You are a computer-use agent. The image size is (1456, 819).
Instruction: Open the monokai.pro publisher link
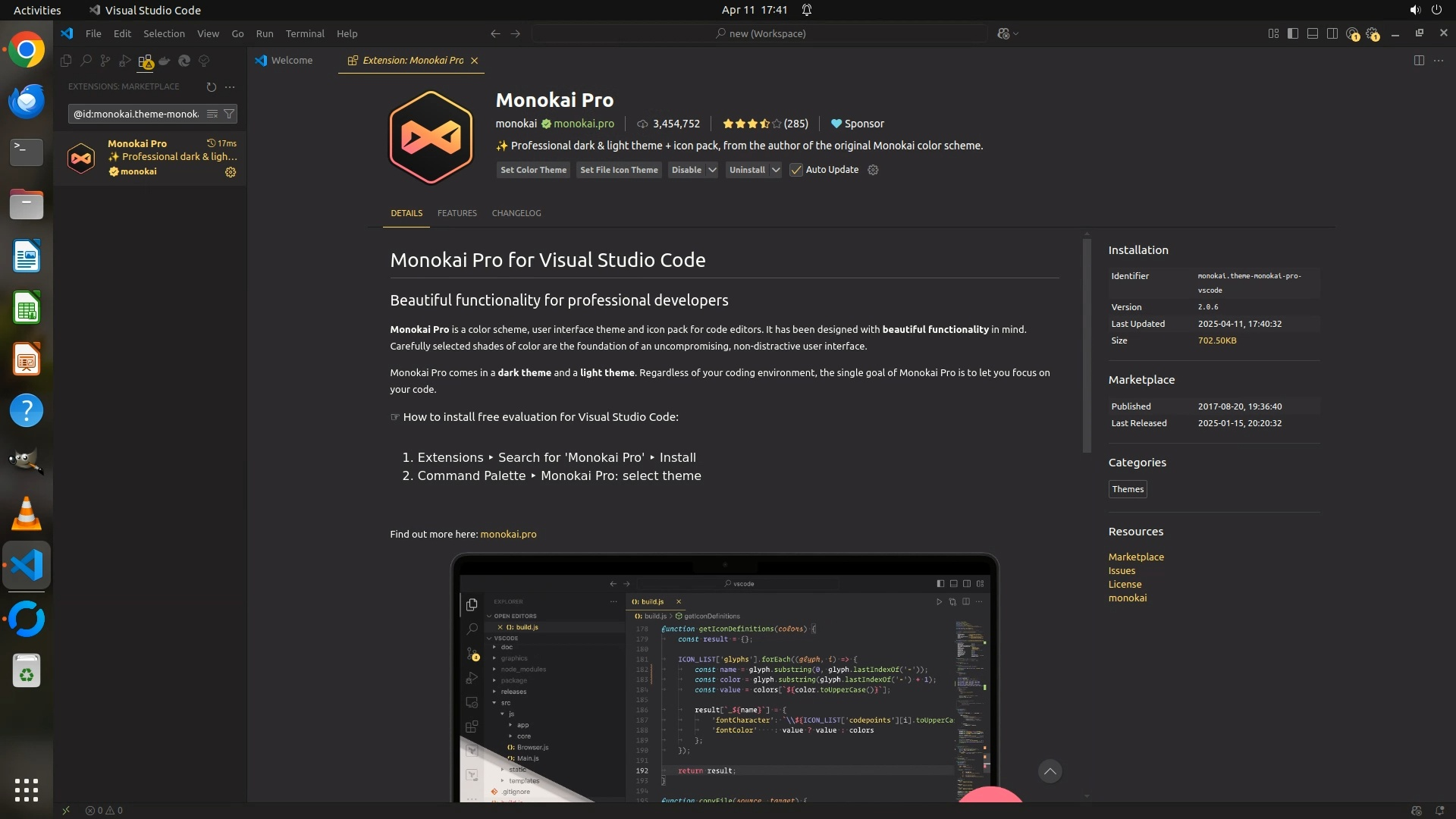pyautogui.click(x=583, y=124)
